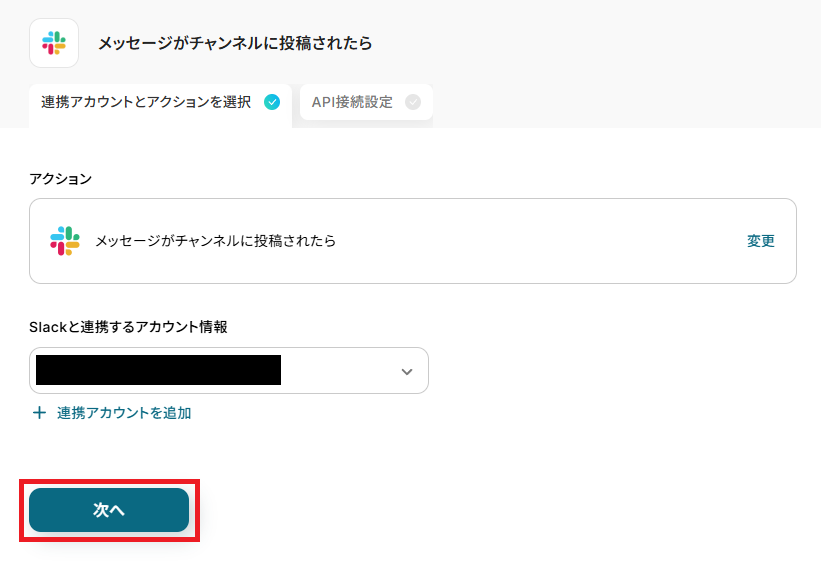821x570 pixels.
Task: Open the API接続設定 tab
Action: click(x=352, y=102)
